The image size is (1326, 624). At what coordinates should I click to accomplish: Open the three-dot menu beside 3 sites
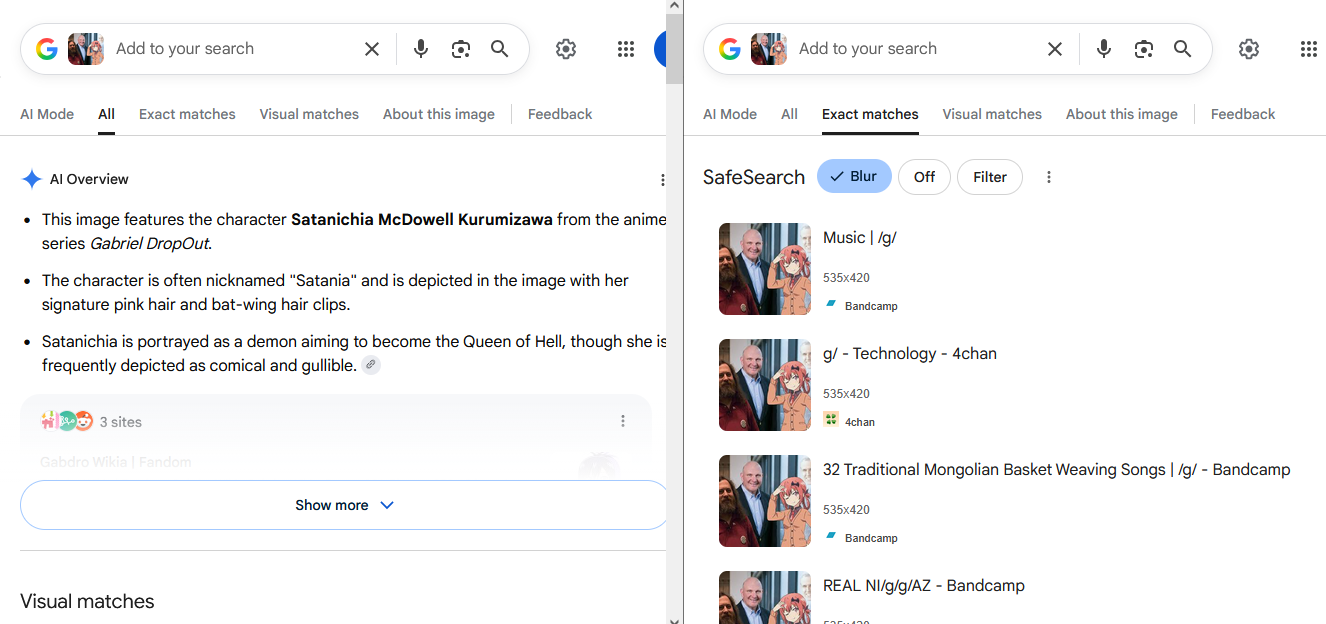pos(623,421)
